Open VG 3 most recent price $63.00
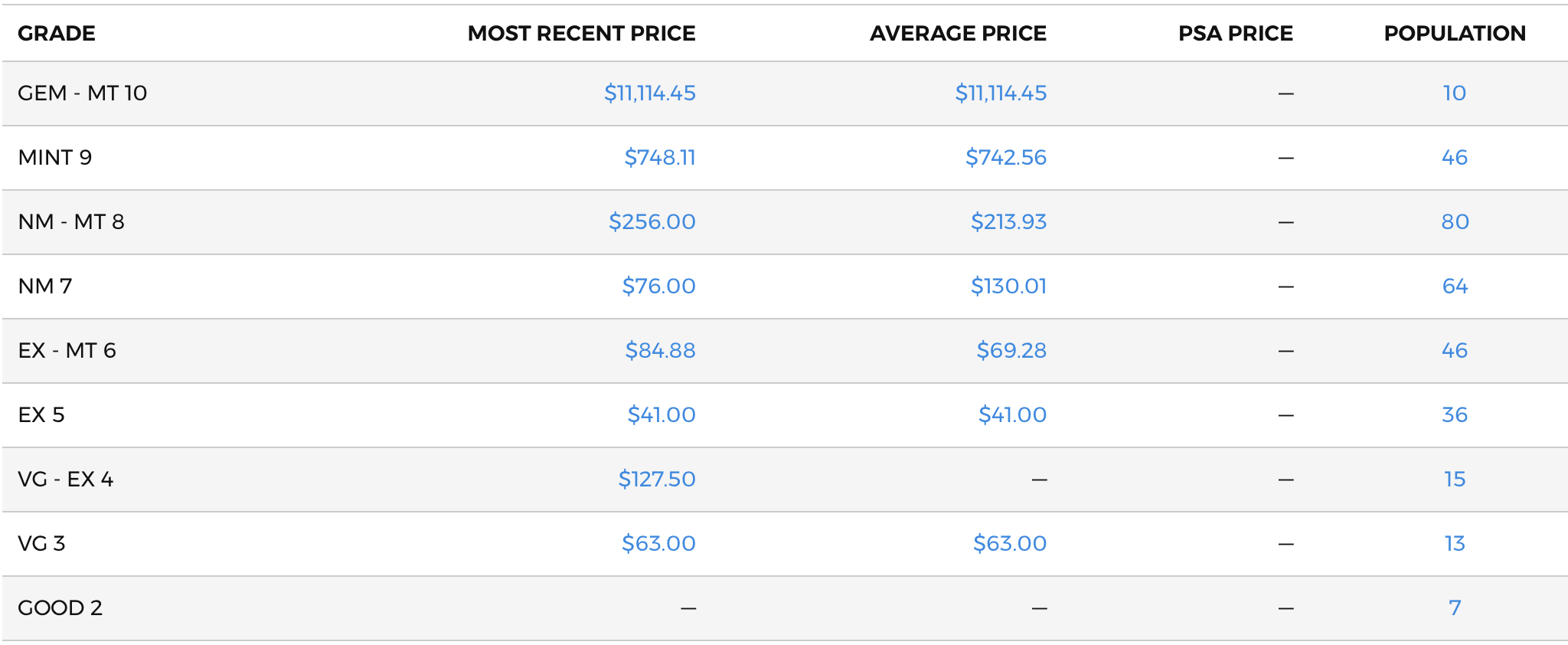Image resolution: width=1568 pixels, height=645 pixels. pyautogui.click(x=658, y=544)
